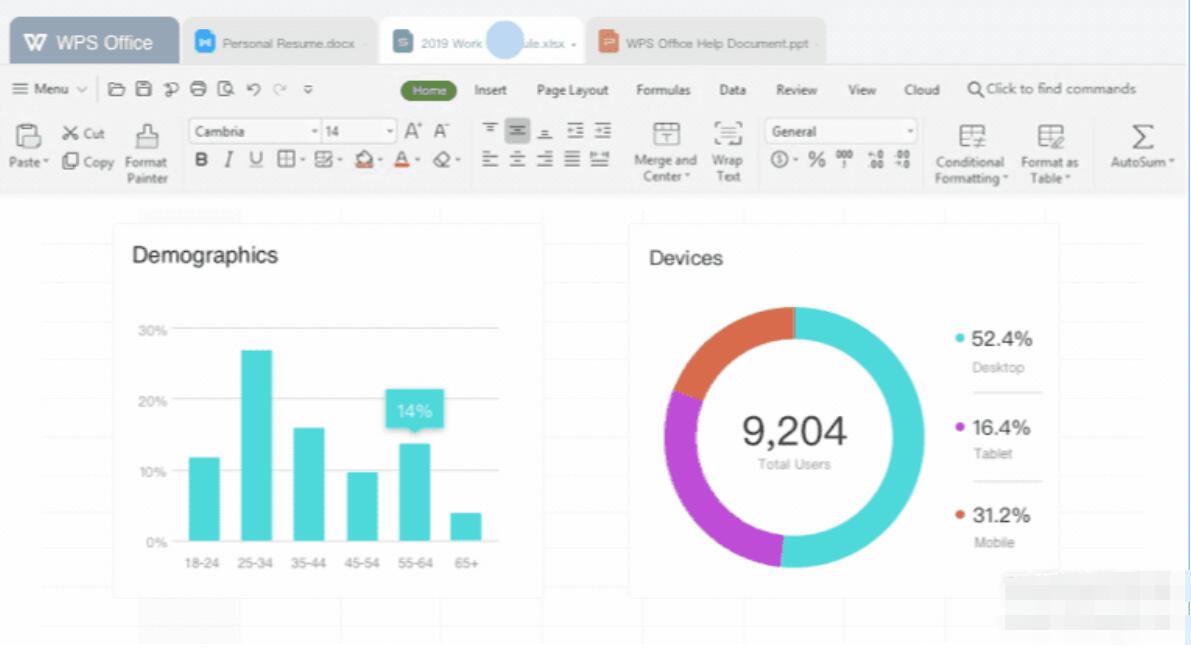Decrease font size with the smaller A icon
This screenshot has height=649, width=1191.
click(441, 131)
